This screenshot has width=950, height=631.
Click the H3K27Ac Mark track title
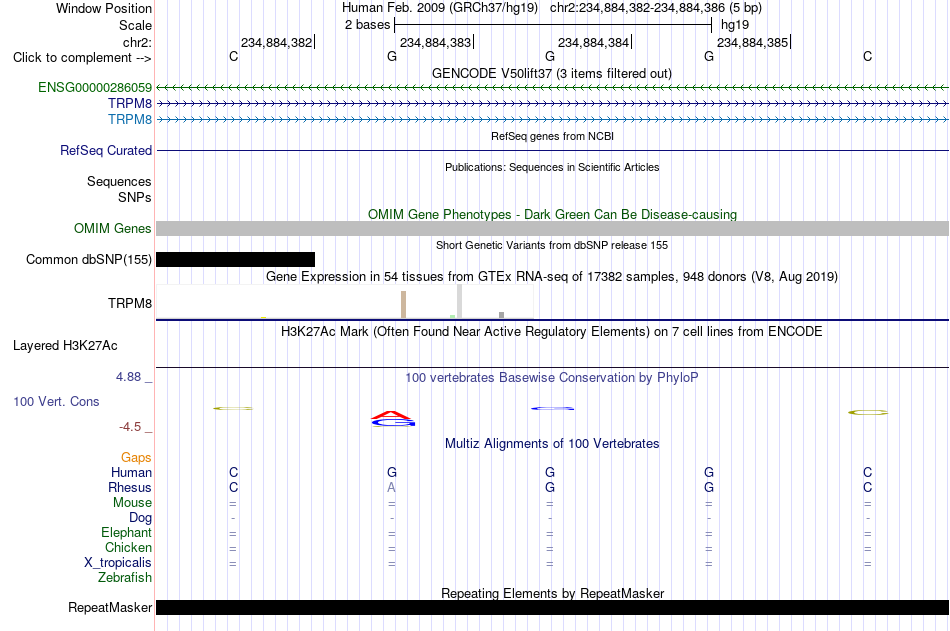pyautogui.click(x=552, y=332)
